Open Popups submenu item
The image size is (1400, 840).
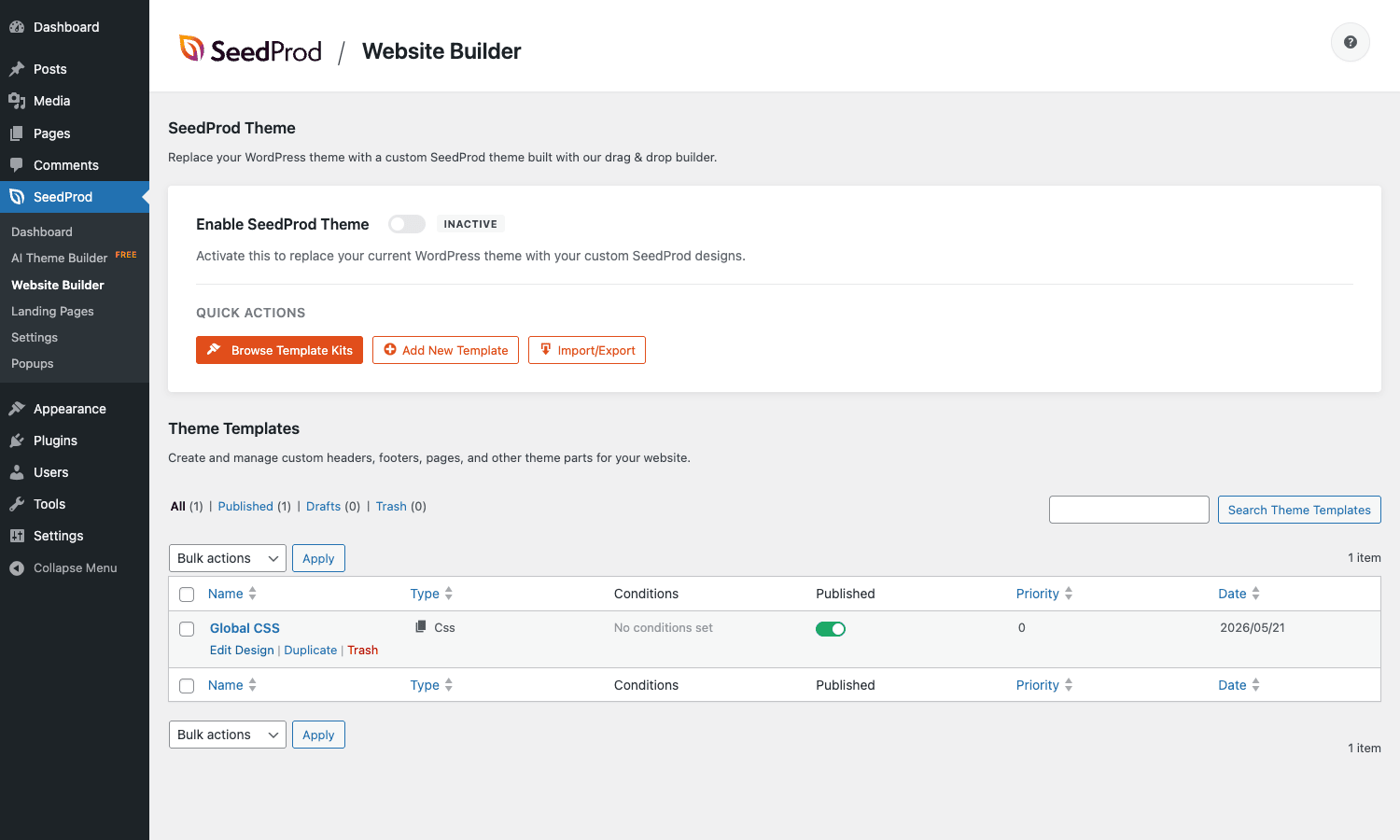click(33, 363)
